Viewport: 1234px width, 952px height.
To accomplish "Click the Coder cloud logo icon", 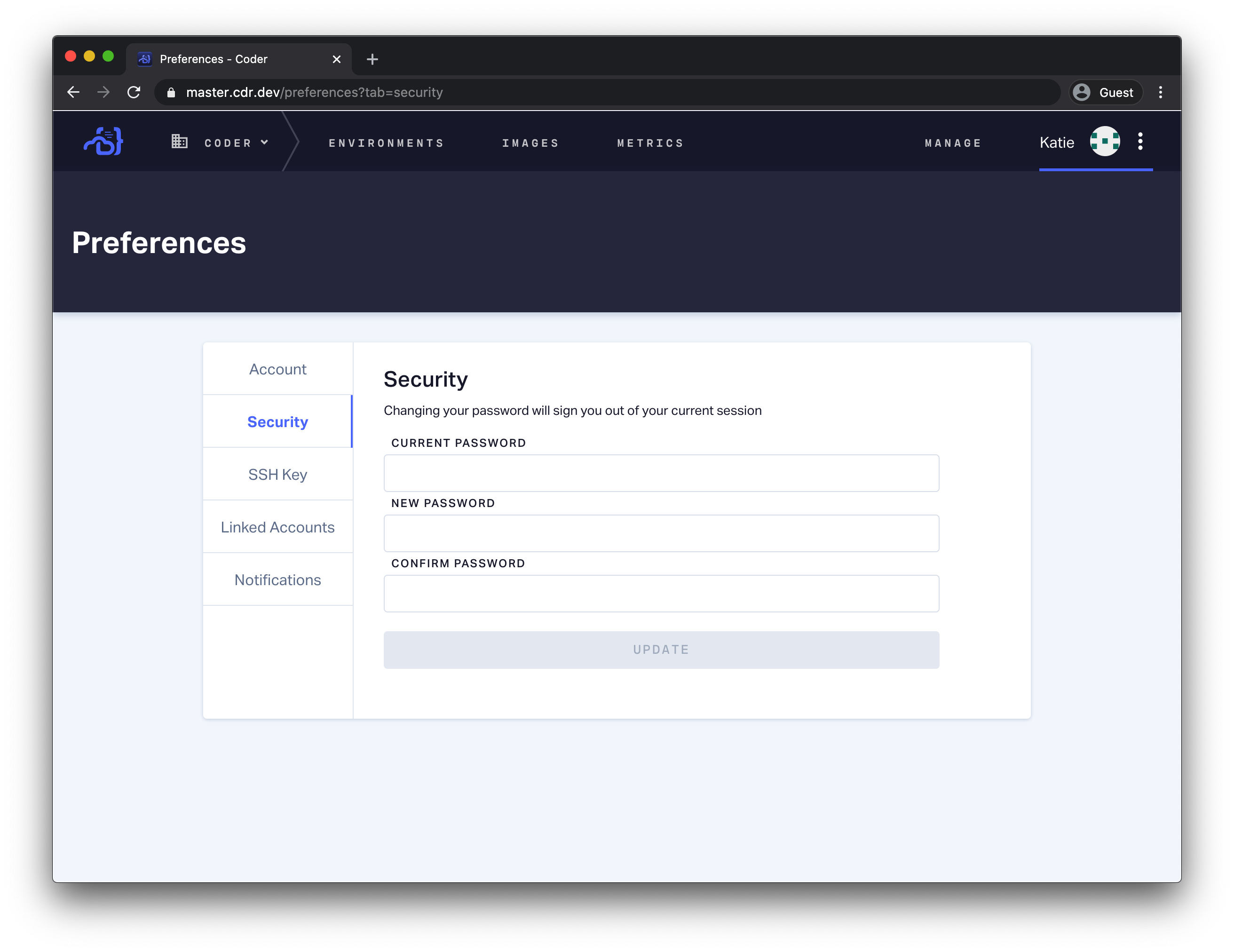I will coord(103,141).
